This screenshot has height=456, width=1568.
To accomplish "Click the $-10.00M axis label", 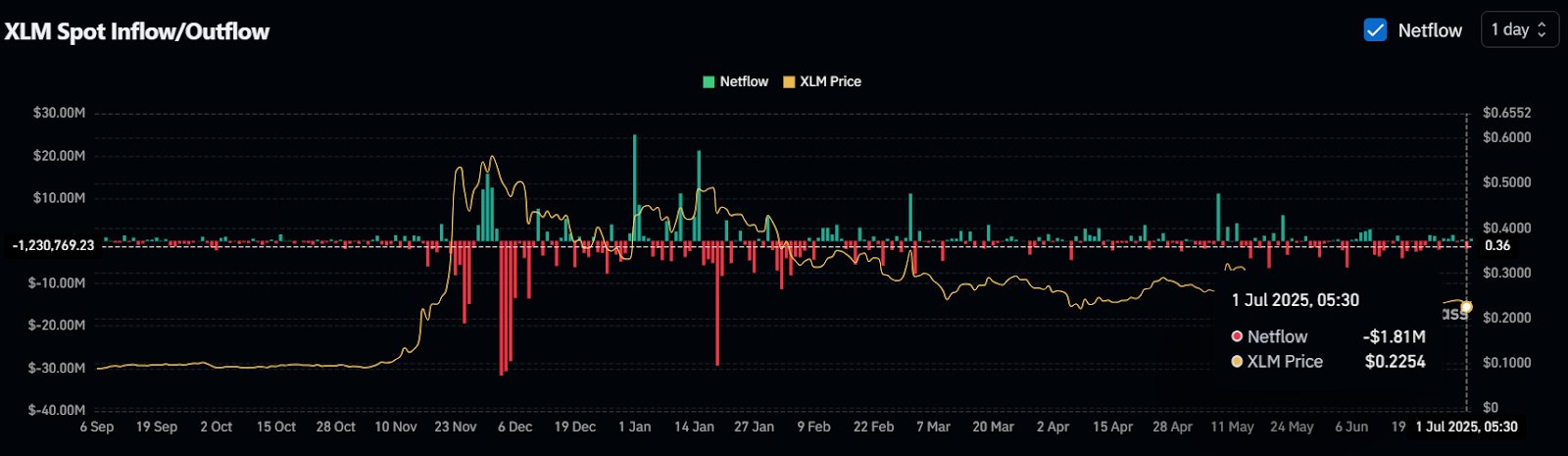I will click(56, 282).
